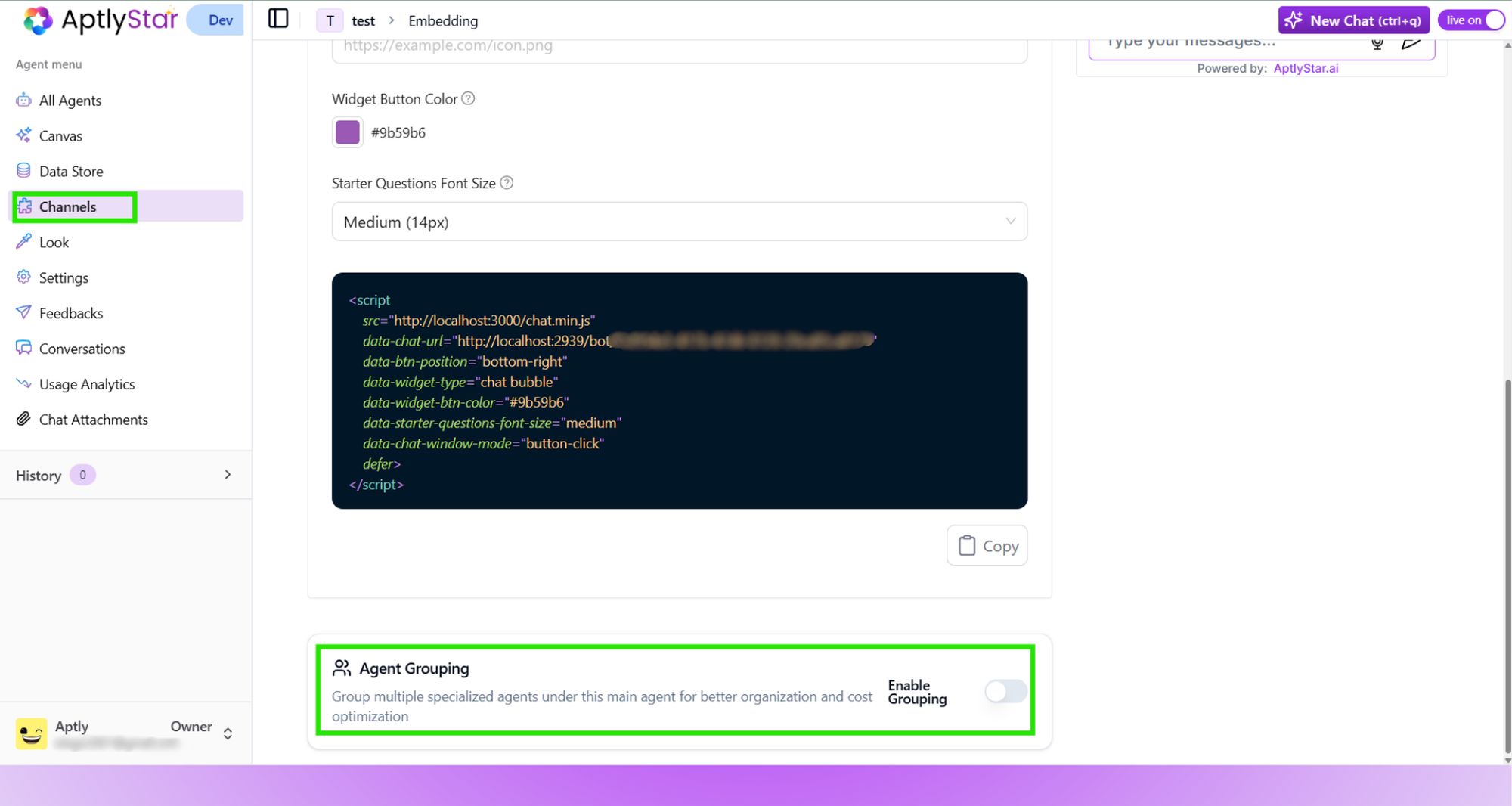1512x806 pixels.
Task: Click the Settings gear icon
Action: tap(23, 277)
